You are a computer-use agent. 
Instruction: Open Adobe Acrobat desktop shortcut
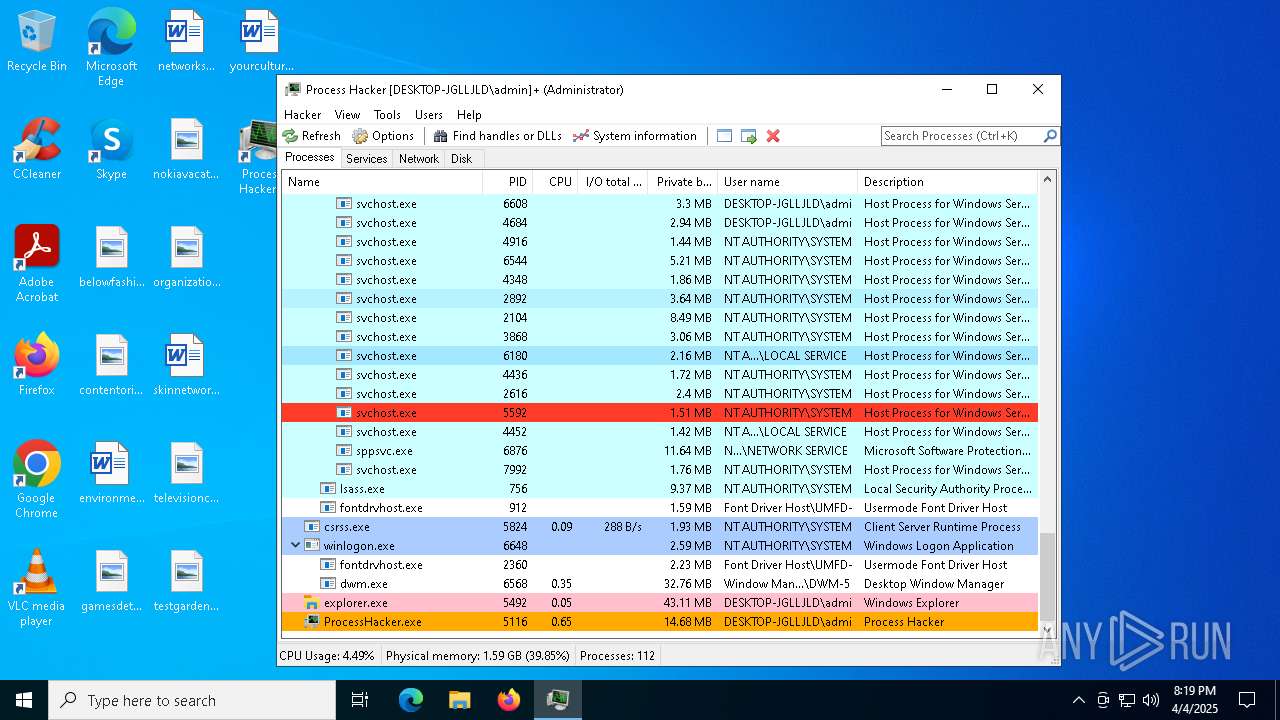[x=37, y=264]
